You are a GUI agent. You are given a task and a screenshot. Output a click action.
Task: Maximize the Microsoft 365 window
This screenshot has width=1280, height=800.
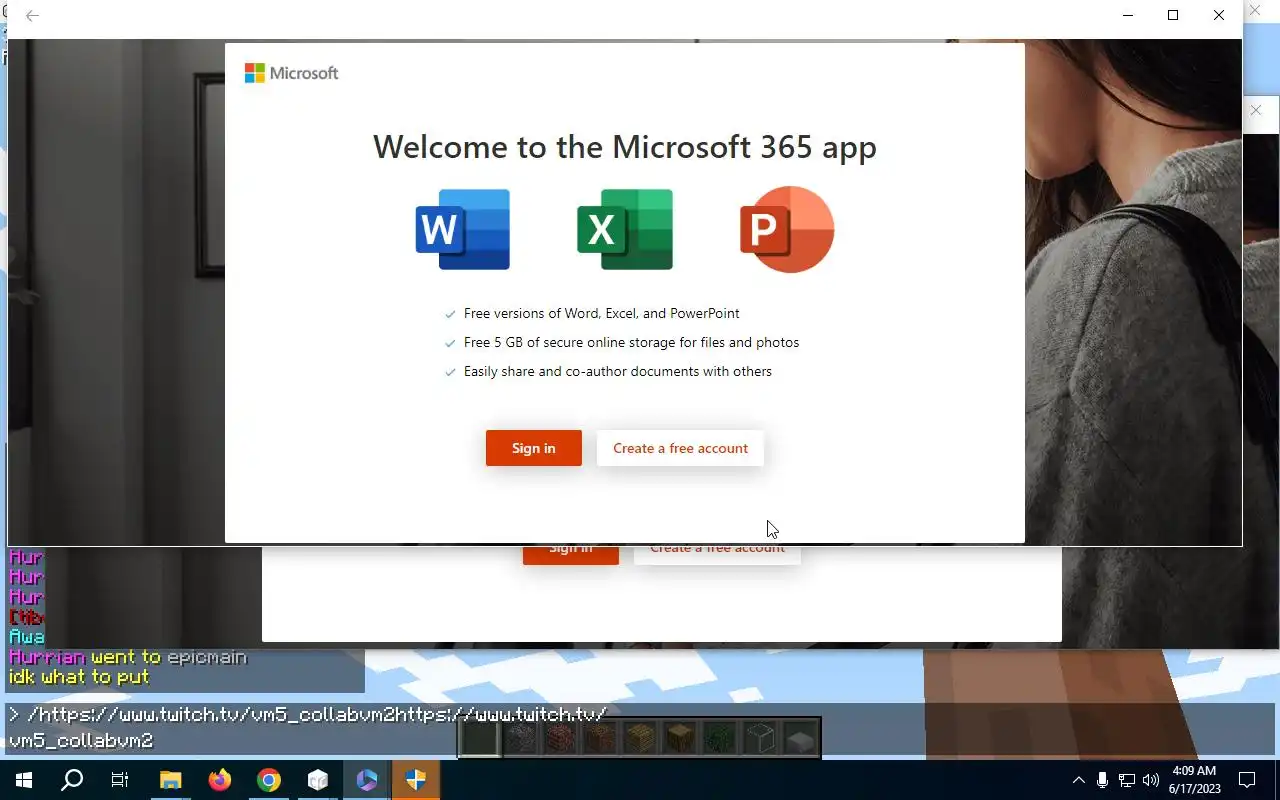1173,15
